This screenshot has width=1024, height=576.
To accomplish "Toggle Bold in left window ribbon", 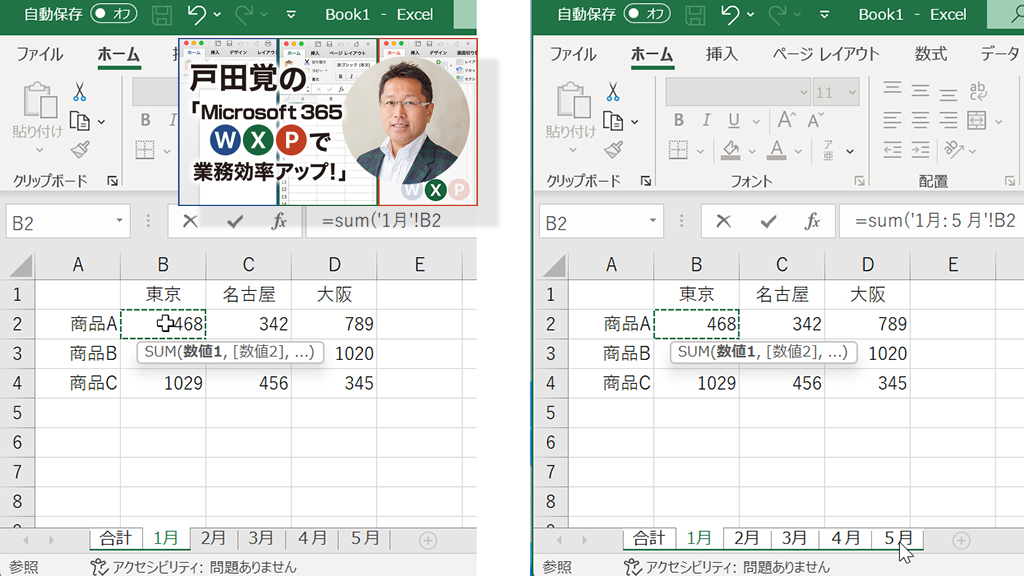I will 145,120.
